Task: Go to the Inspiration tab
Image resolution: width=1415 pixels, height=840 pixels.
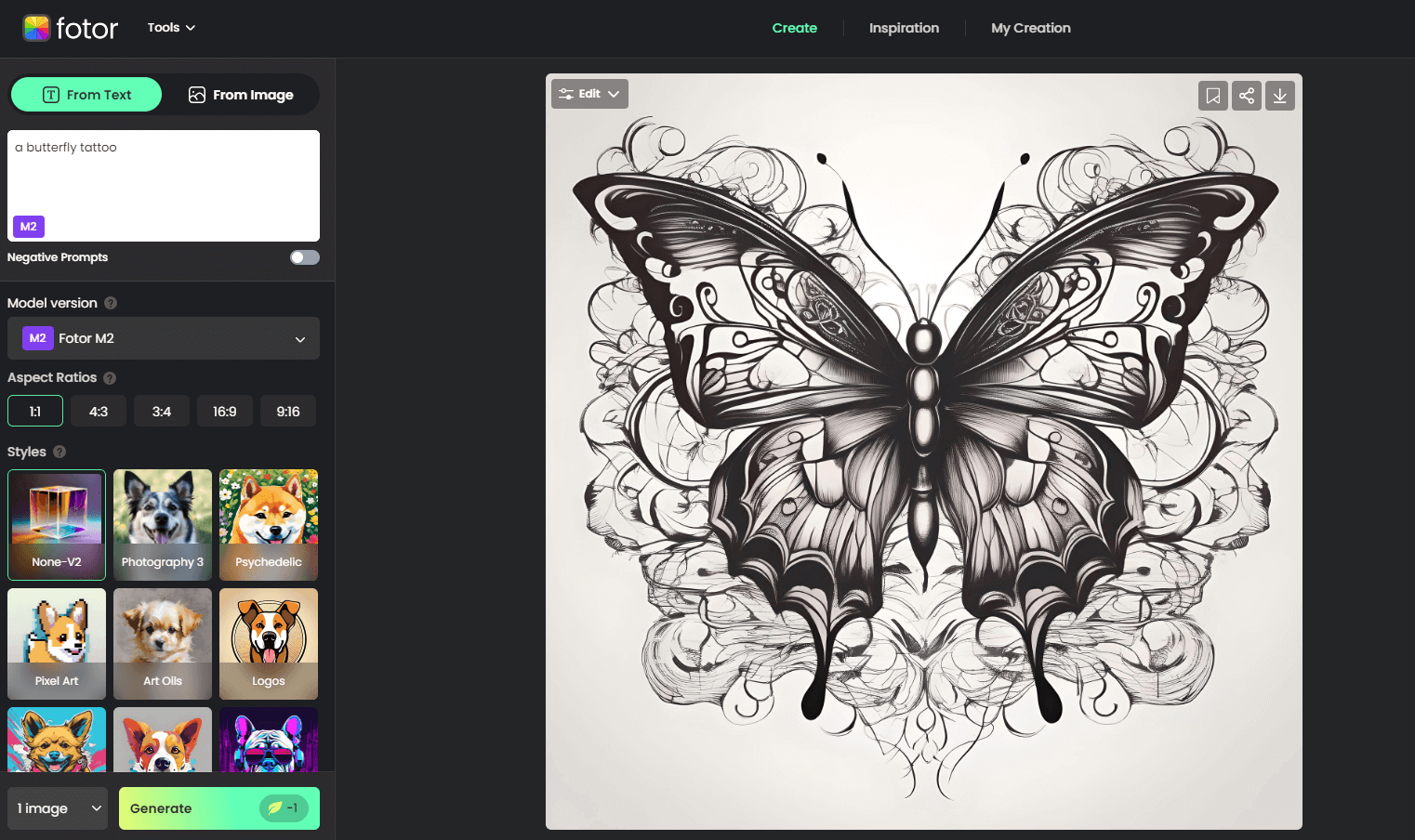Action: pyautogui.click(x=904, y=28)
